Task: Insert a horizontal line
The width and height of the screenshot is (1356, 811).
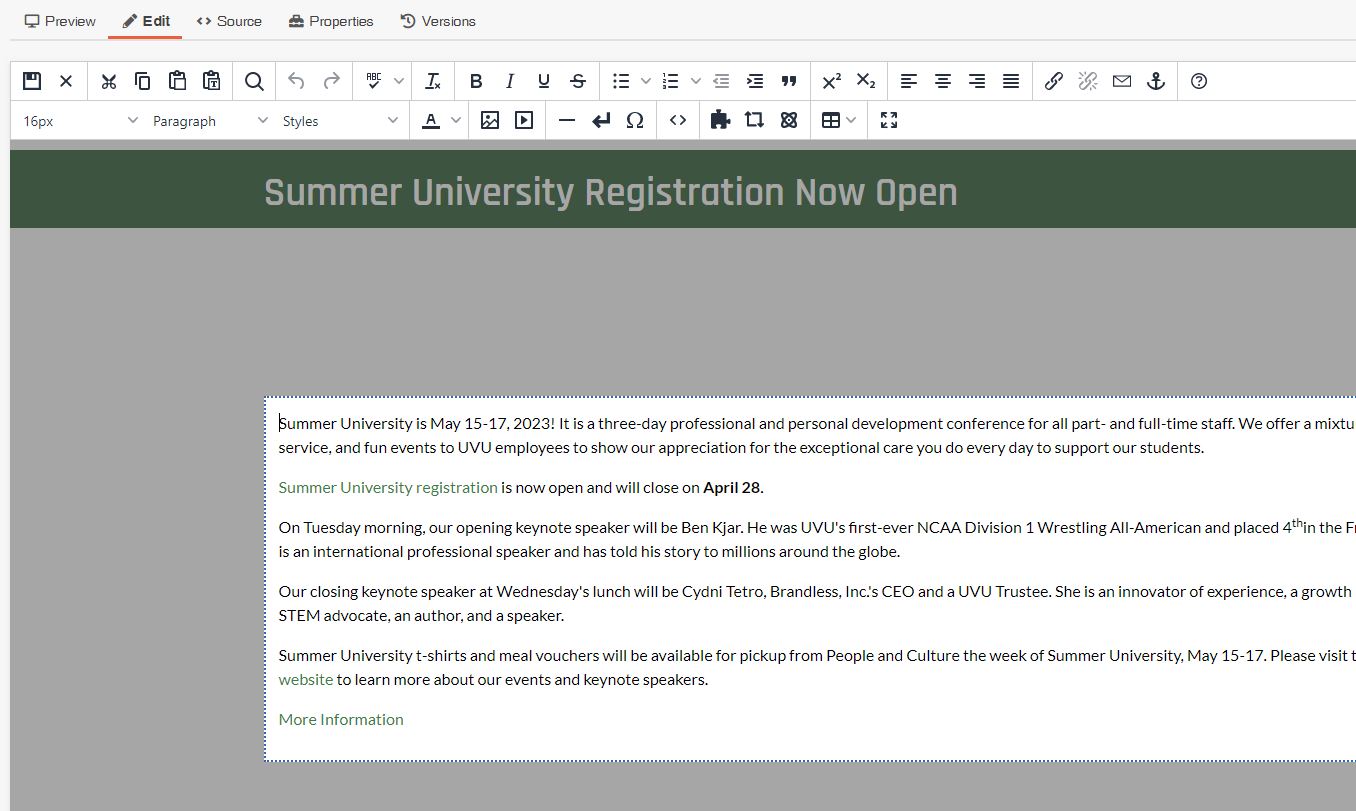Action: [567, 120]
